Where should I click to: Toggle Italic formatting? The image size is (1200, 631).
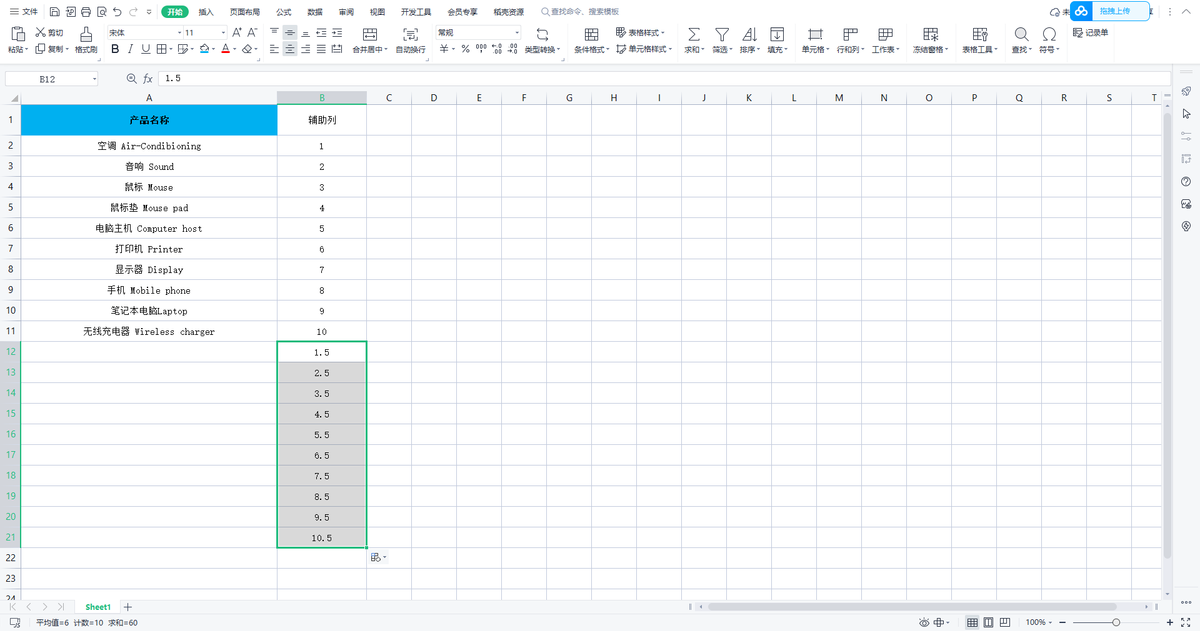[130, 48]
